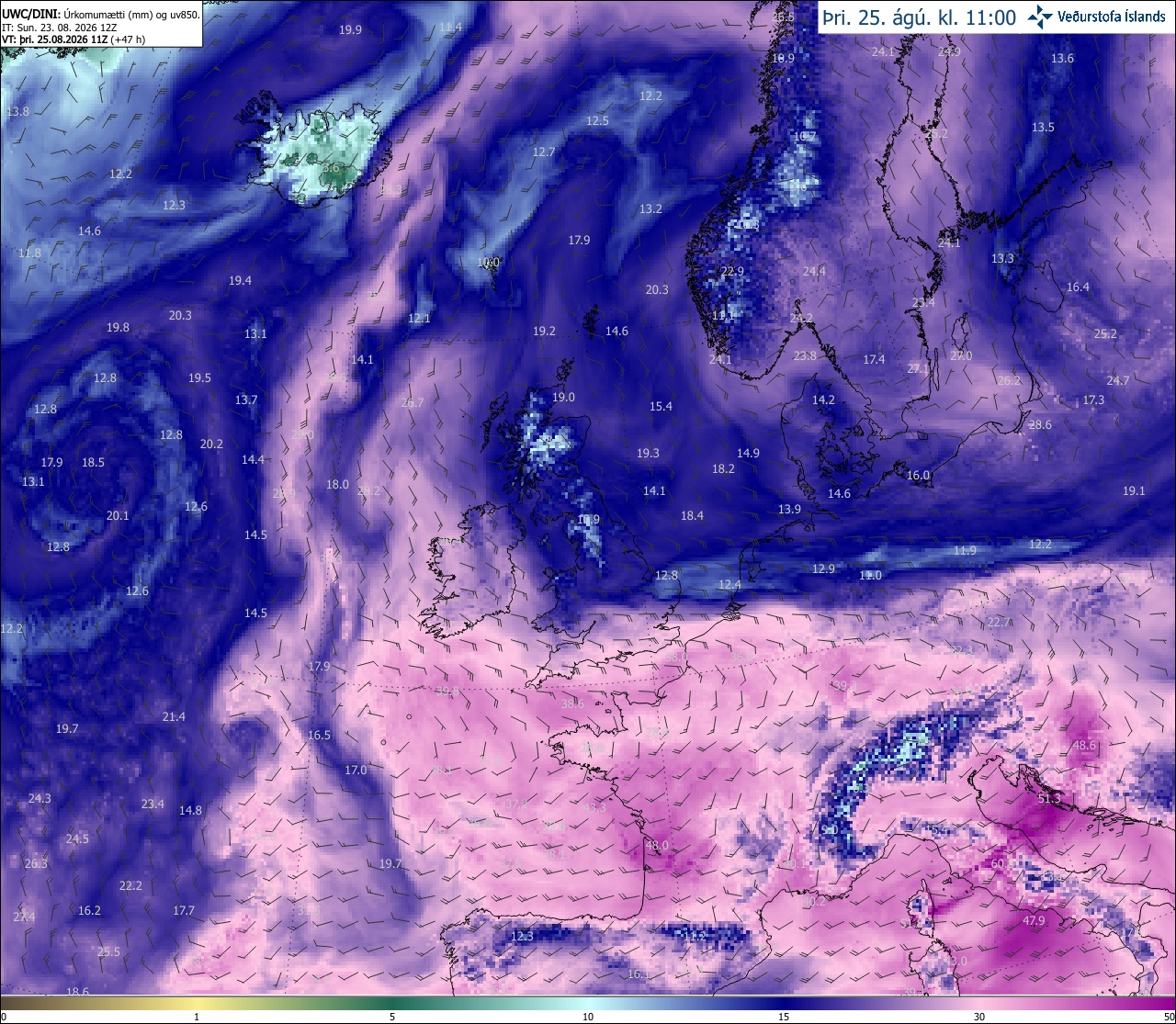Click the UWC/DINI Úrkomumætti title line
This screenshot has width=1176, height=1024.
point(100,14)
